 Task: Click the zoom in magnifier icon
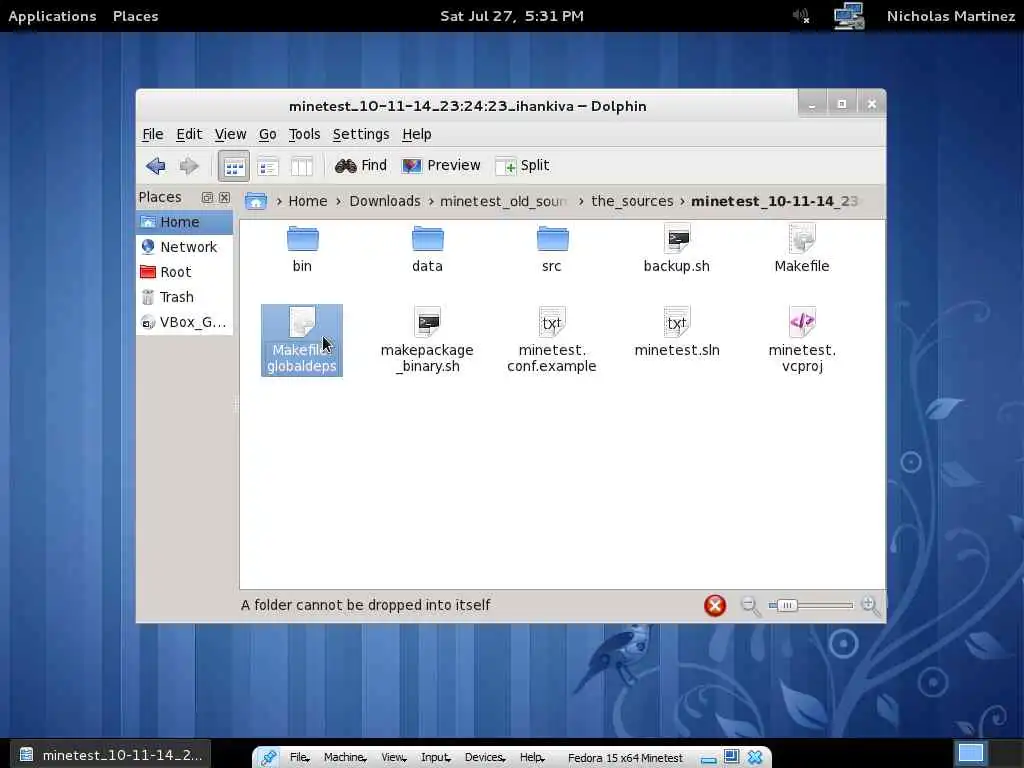[x=871, y=606]
